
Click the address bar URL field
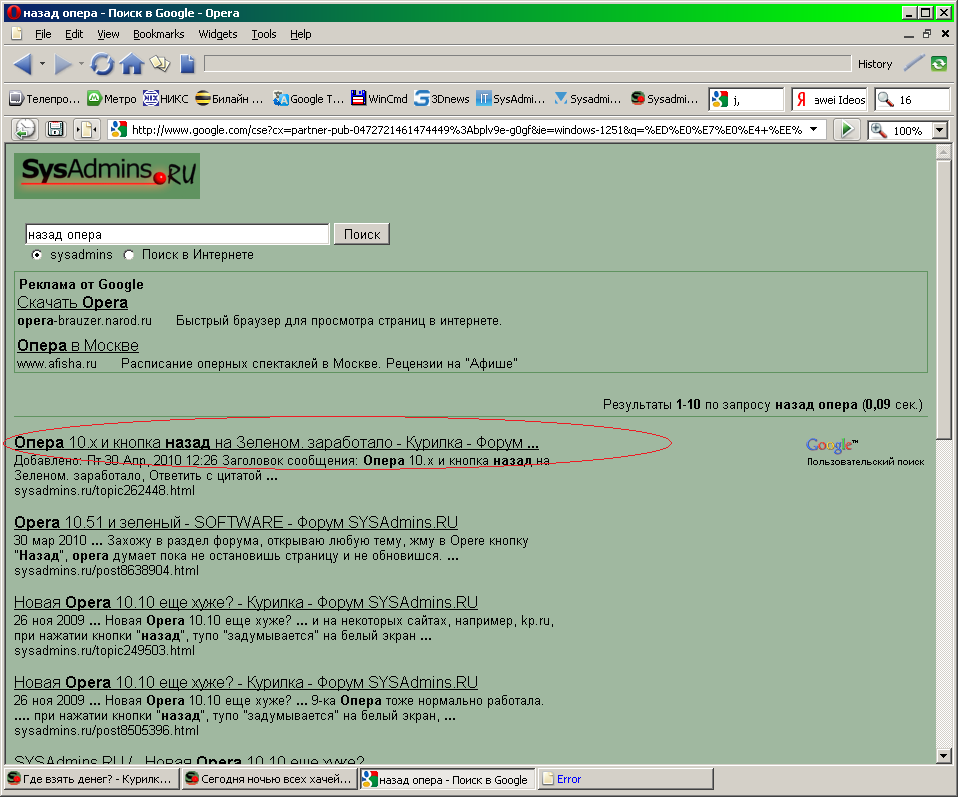[467, 130]
